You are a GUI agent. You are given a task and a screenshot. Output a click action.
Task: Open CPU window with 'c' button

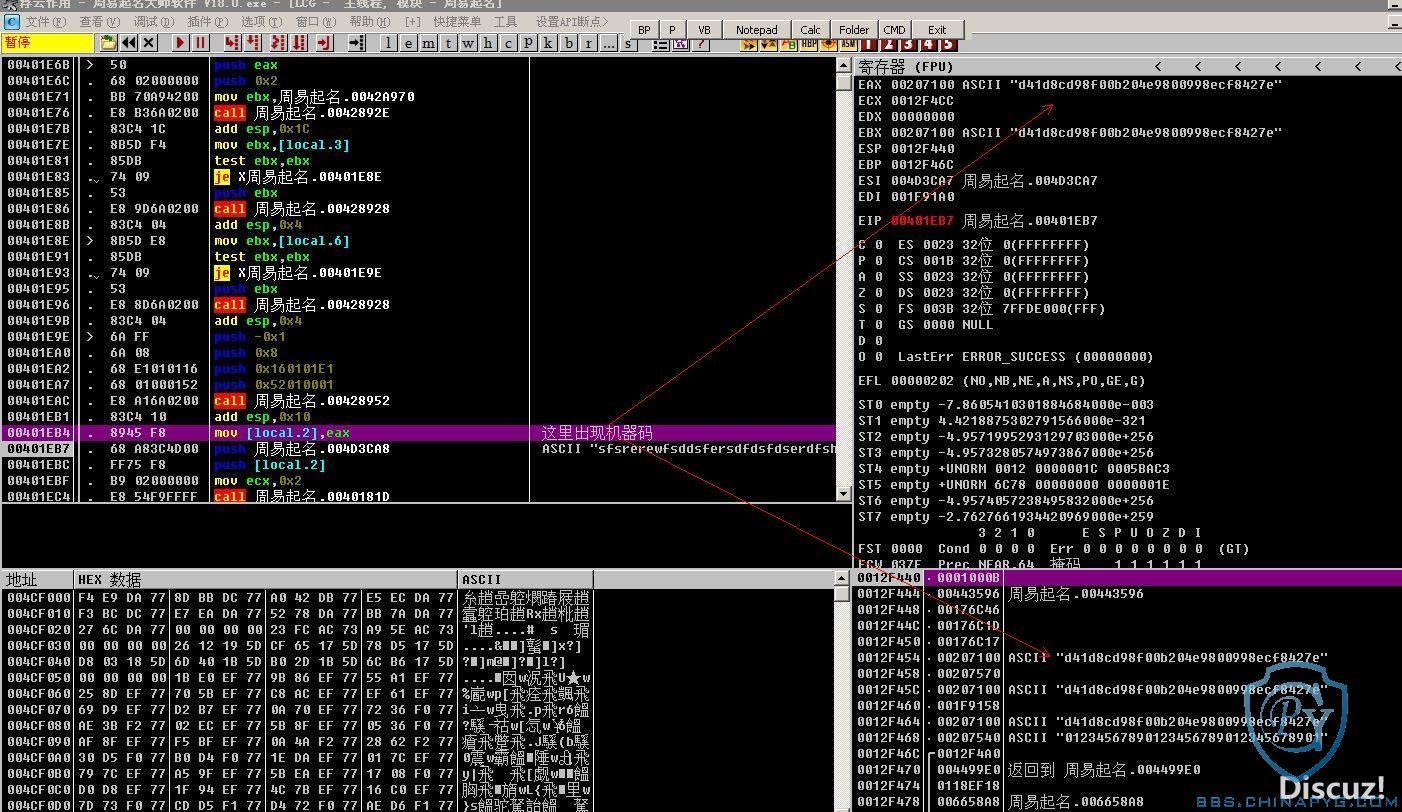pyautogui.click(x=508, y=43)
